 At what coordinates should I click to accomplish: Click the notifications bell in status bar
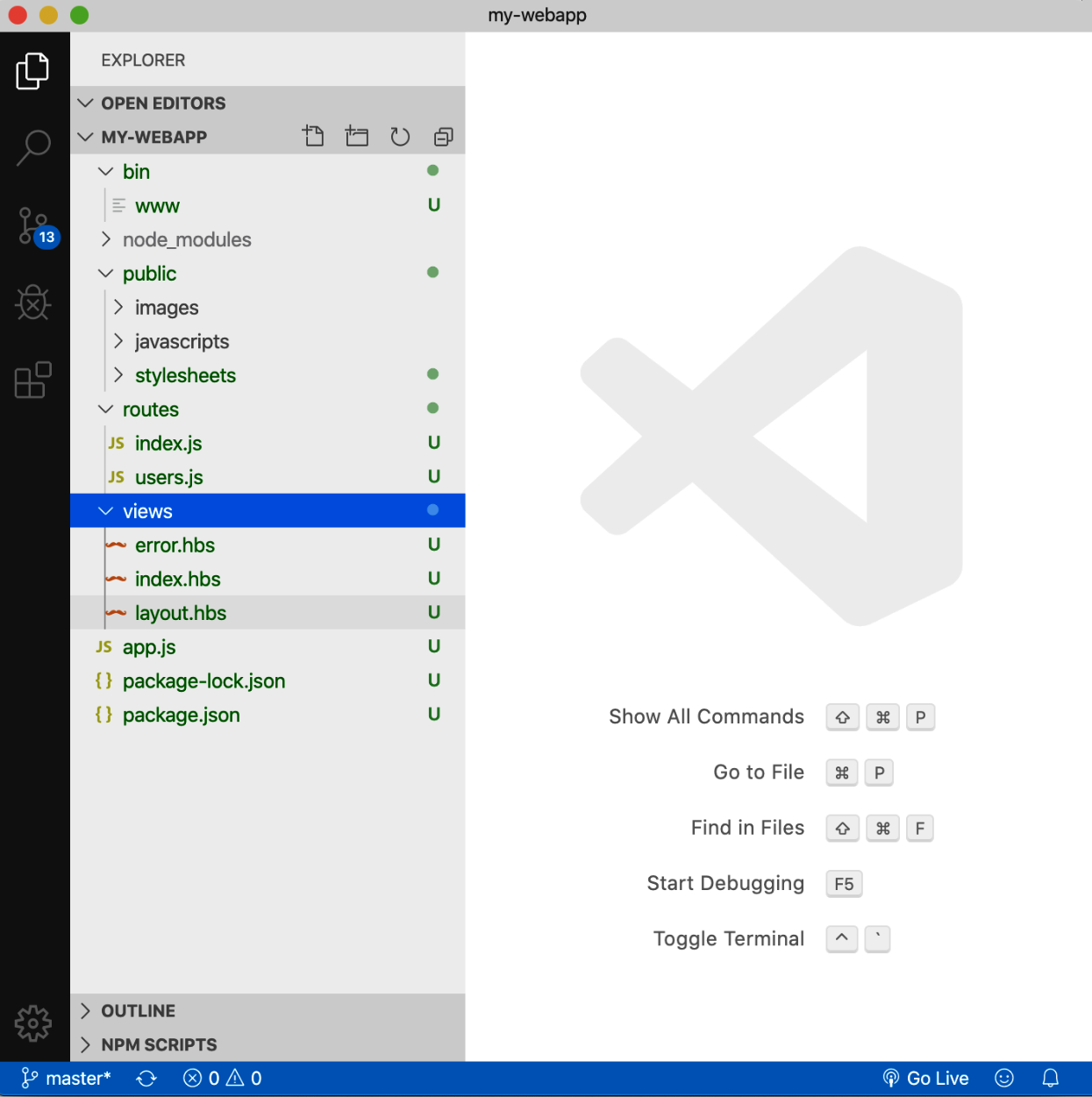[1050, 1078]
